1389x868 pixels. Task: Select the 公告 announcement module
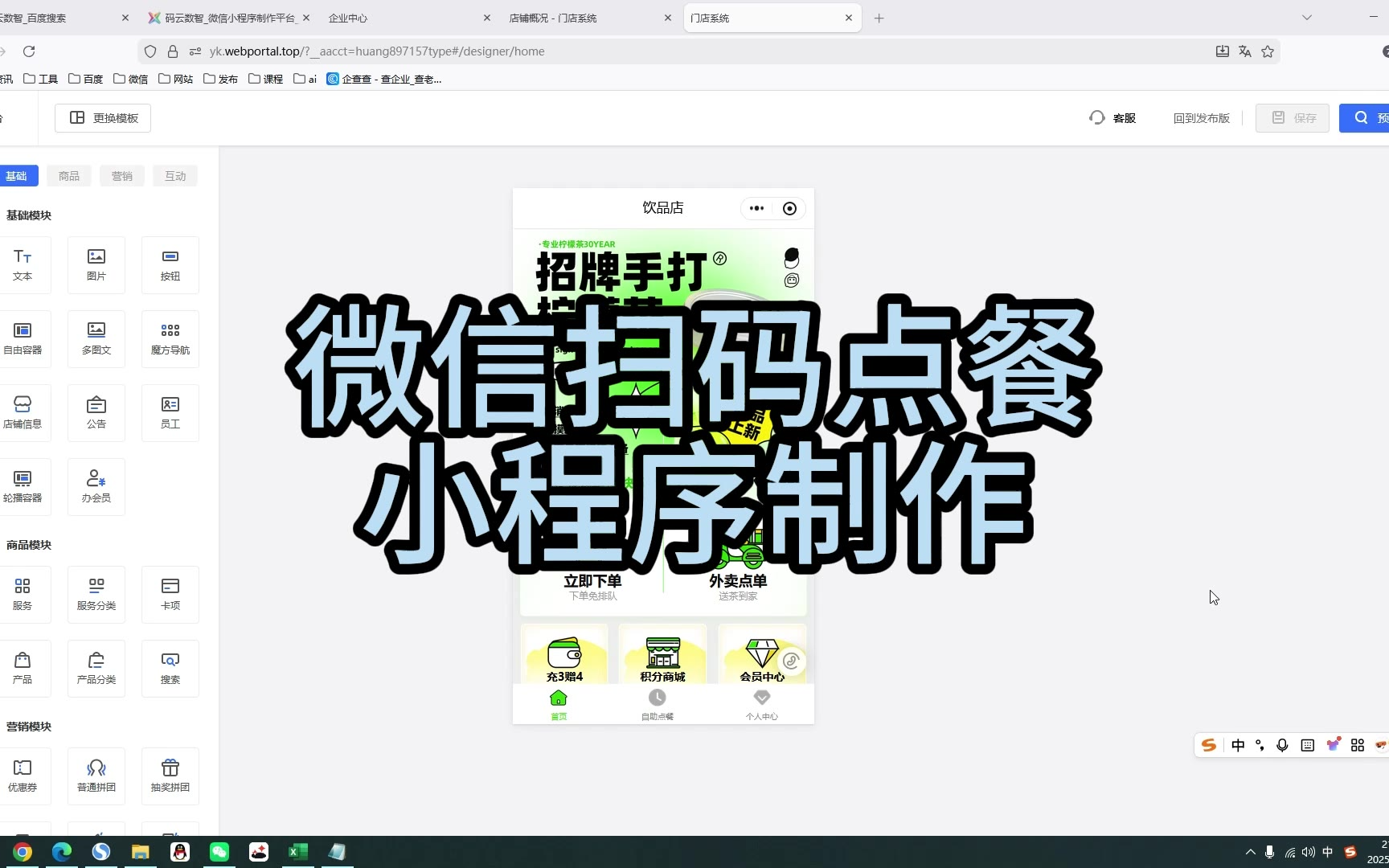point(96,412)
